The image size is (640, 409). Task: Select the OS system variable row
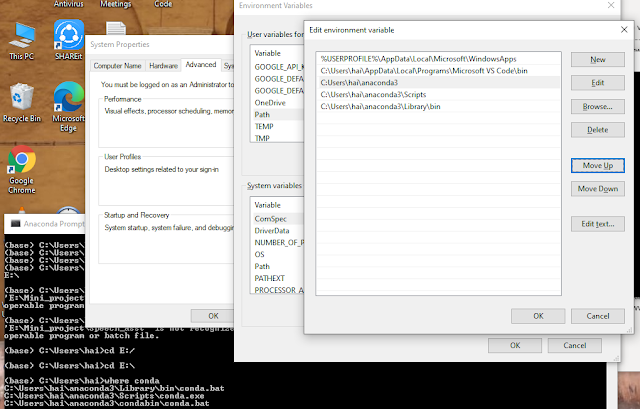[278, 254]
